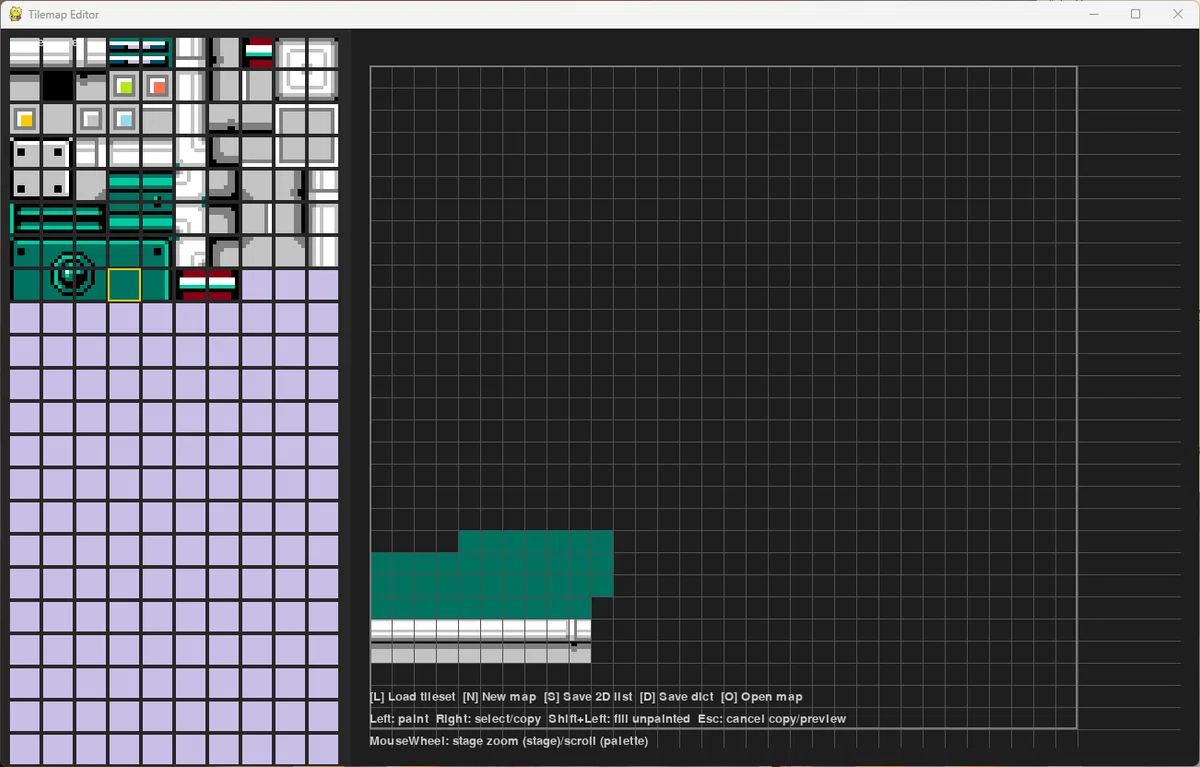The image size is (1200, 767).
Task: Click the "[D] Save dict" hint
Action: pos(677,697)
